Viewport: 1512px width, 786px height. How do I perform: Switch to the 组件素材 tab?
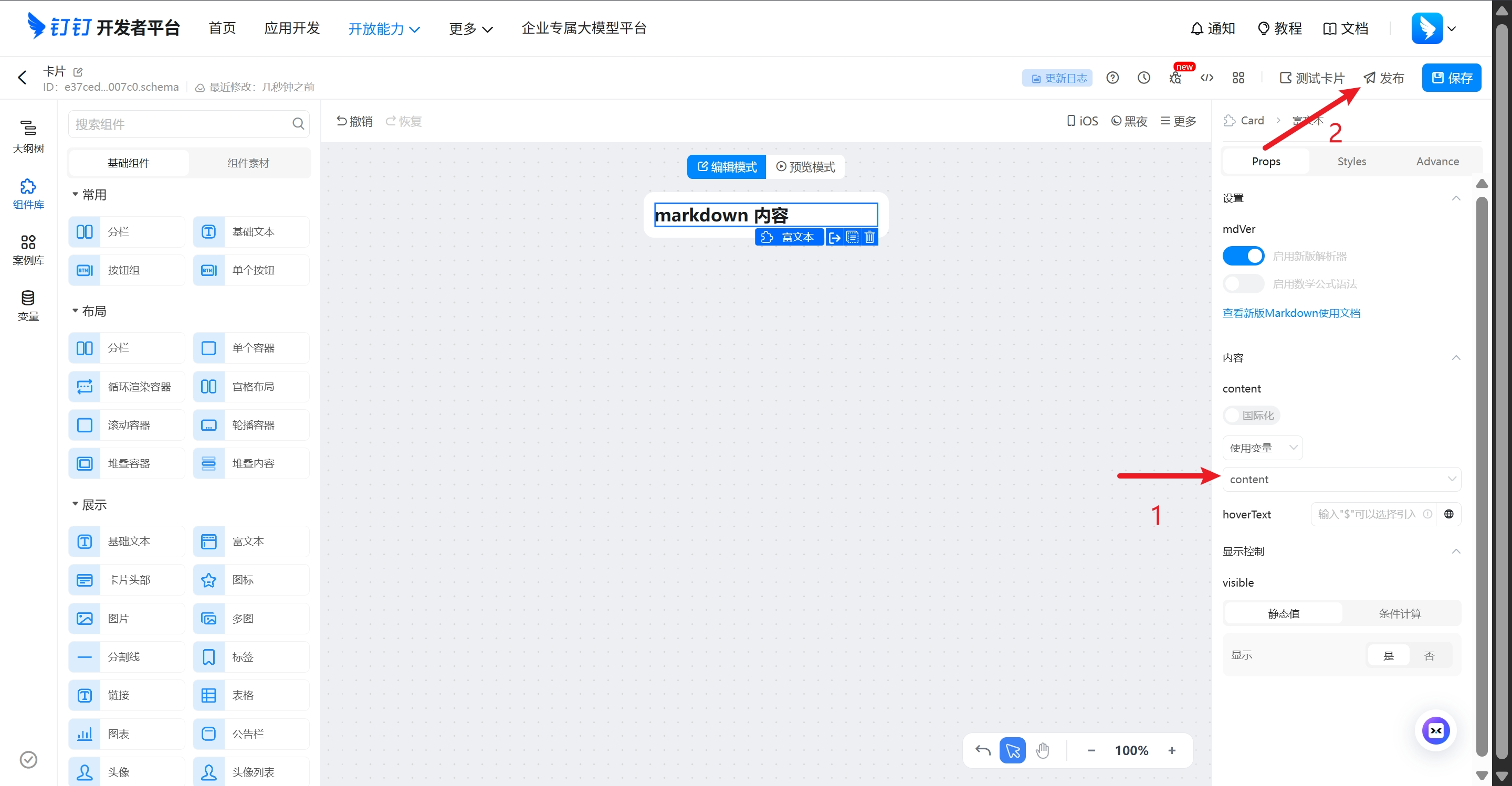[248, 163]
